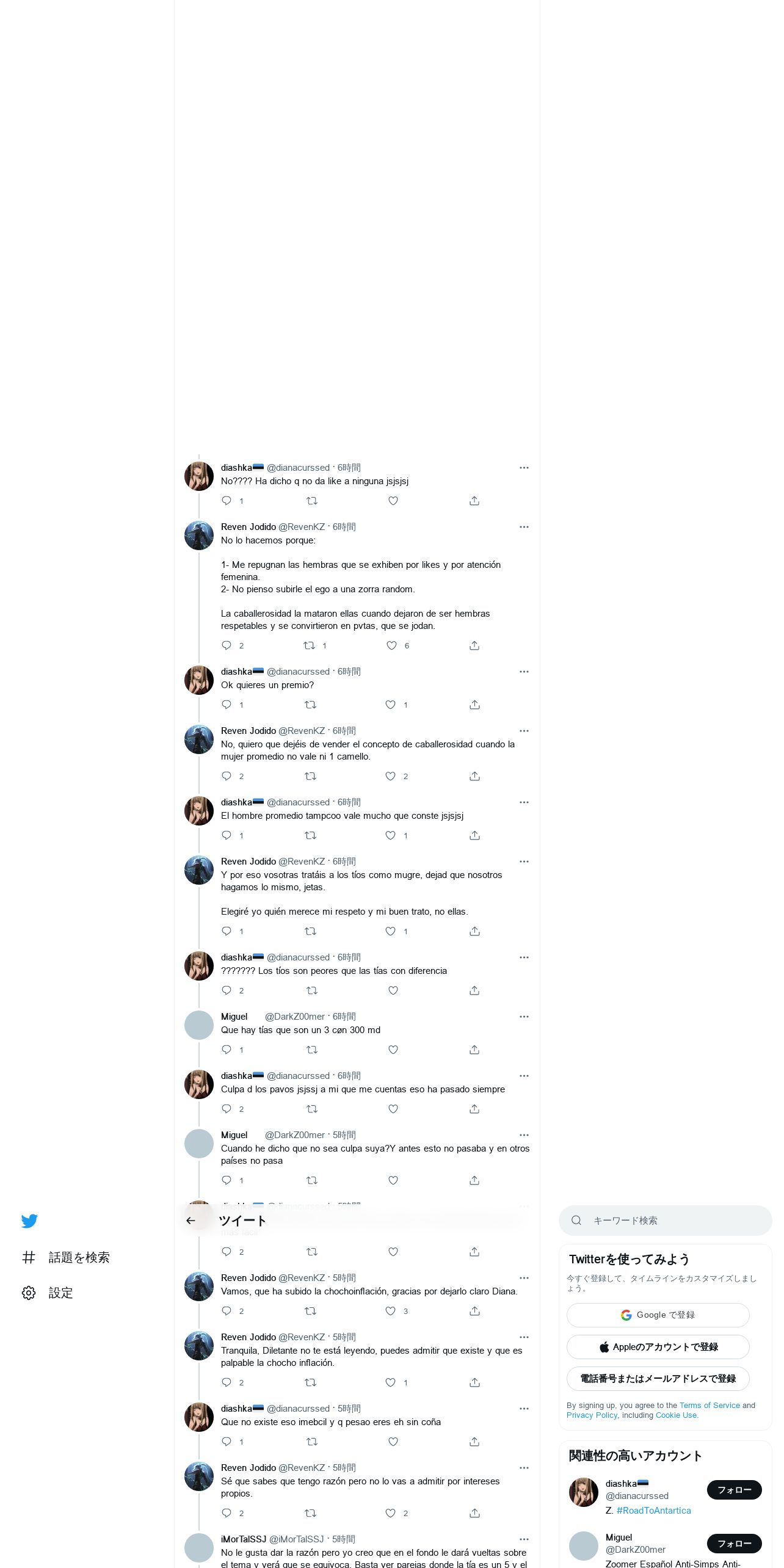Click the Twitter bird logo
Screen dimensions: 784x1568
click(29, 1221)
